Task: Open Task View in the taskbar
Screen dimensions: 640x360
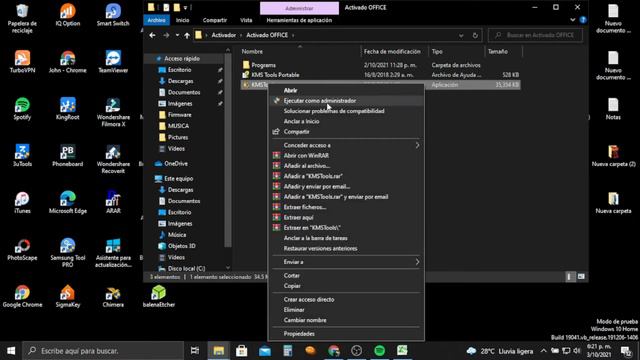Action: point(195,351)
